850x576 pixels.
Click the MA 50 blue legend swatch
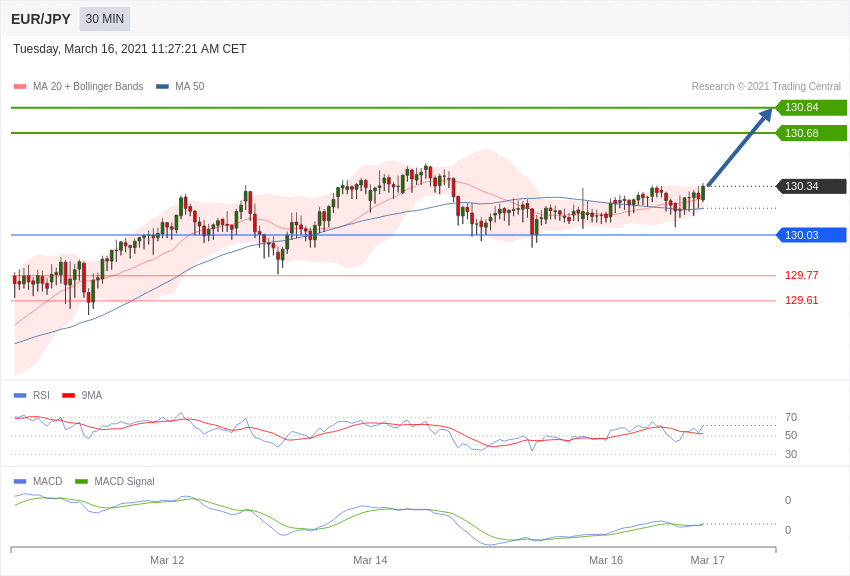(x=162, y=86)
